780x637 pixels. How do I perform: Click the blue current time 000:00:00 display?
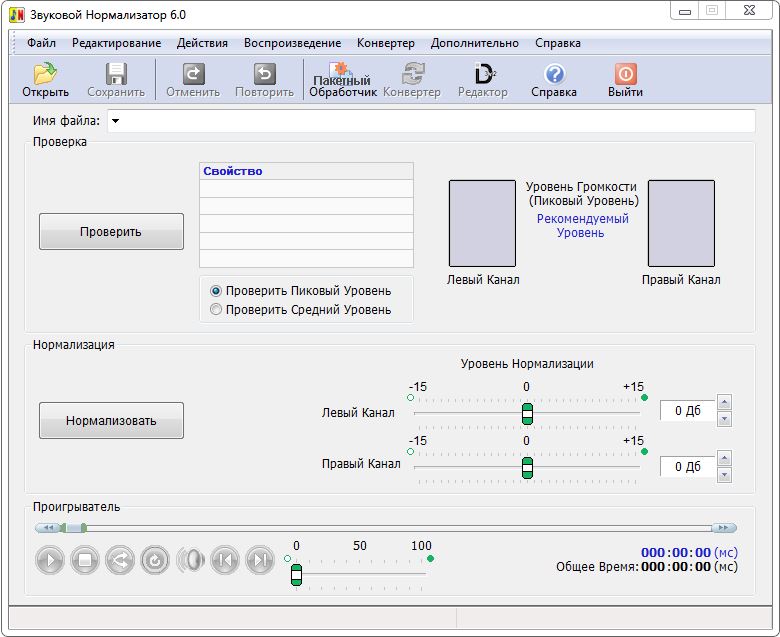676,552
